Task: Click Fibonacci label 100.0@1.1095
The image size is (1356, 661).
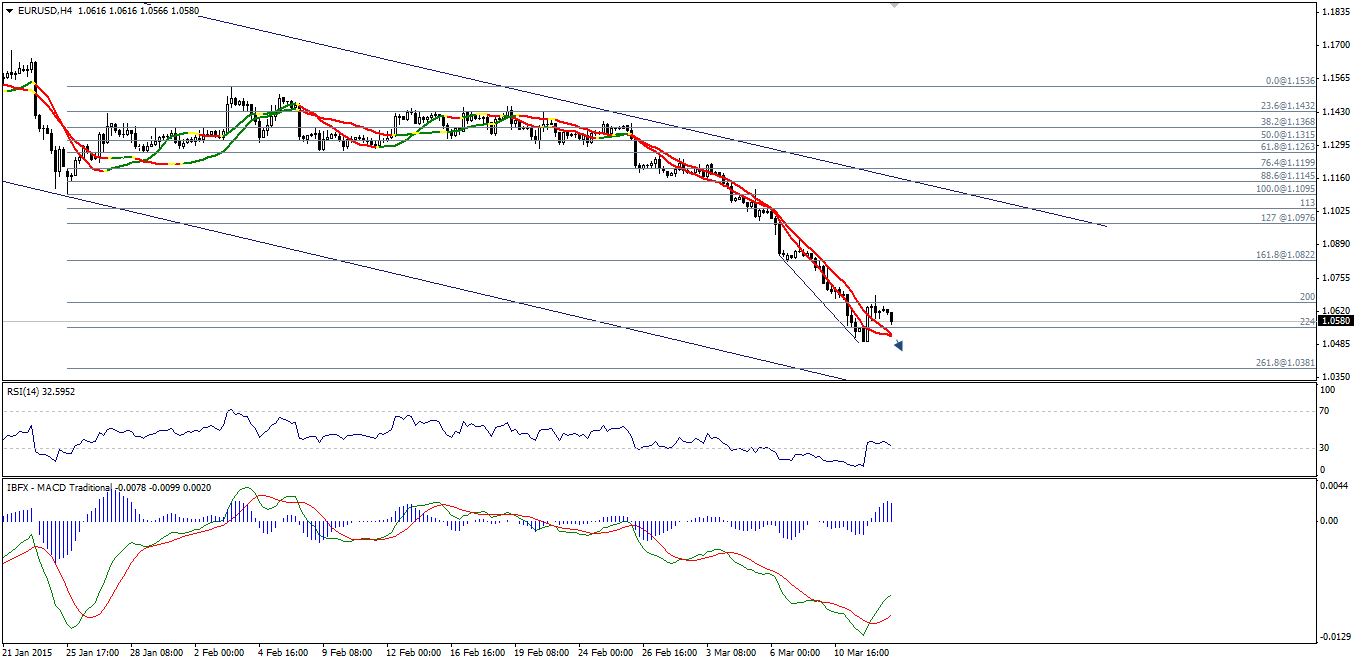Action: (1285, 189)
